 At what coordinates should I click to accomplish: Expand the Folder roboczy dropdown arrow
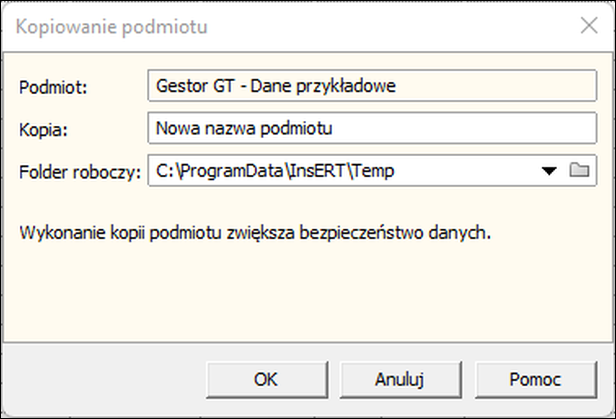[549, 171]
